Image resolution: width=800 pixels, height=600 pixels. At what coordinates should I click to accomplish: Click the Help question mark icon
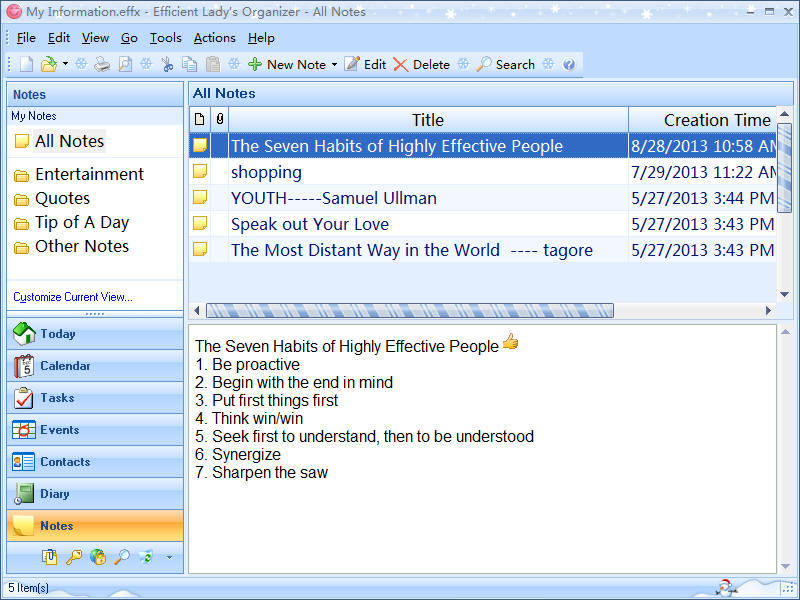coord(569,64)
